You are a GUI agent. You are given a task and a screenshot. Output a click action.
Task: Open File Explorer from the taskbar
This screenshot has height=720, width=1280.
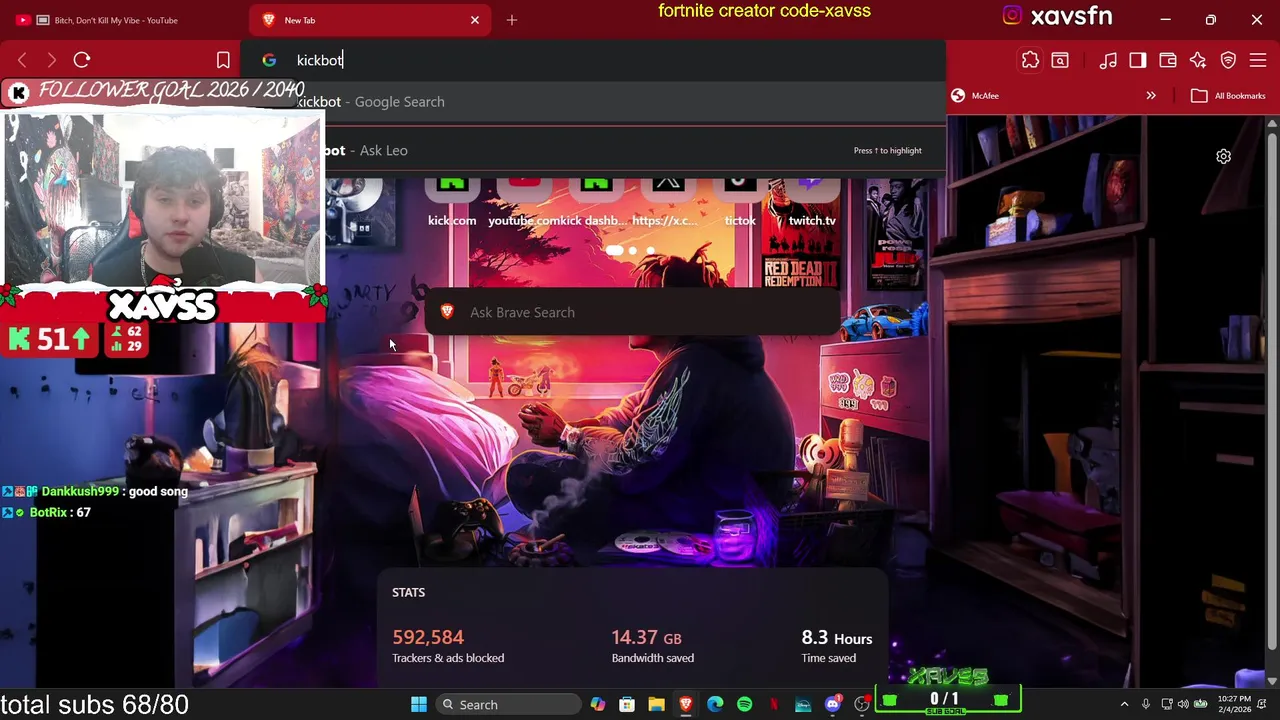pos(656,705)
